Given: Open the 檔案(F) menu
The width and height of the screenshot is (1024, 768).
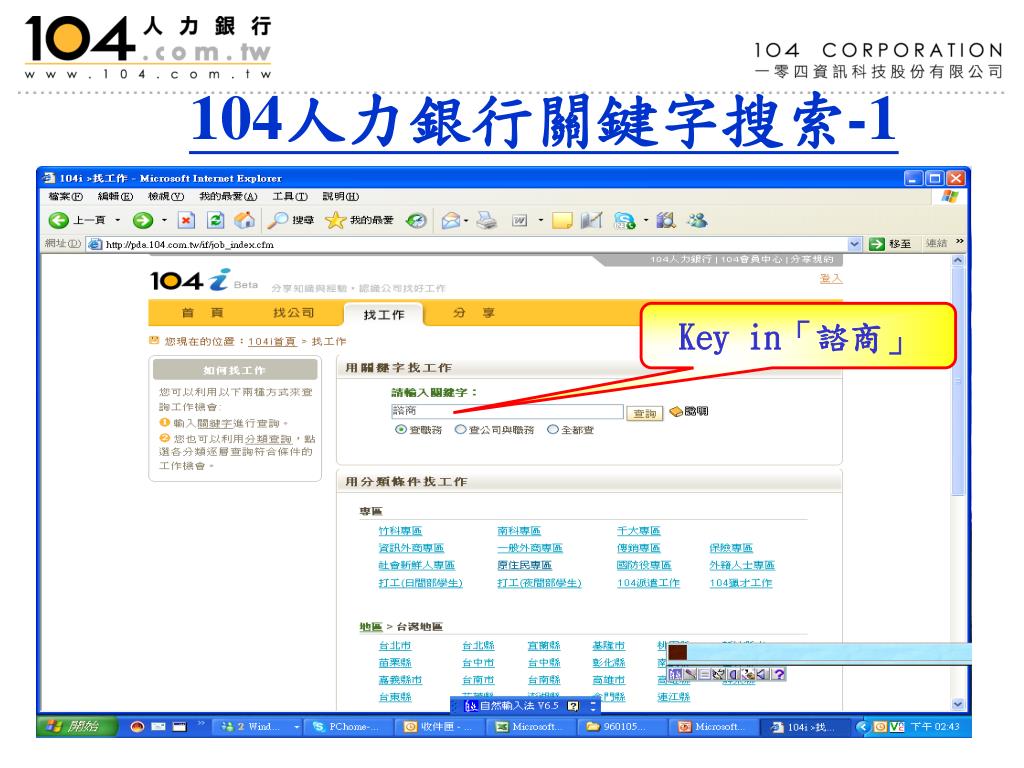Looking at the screenshot, I should click(65, 197).
